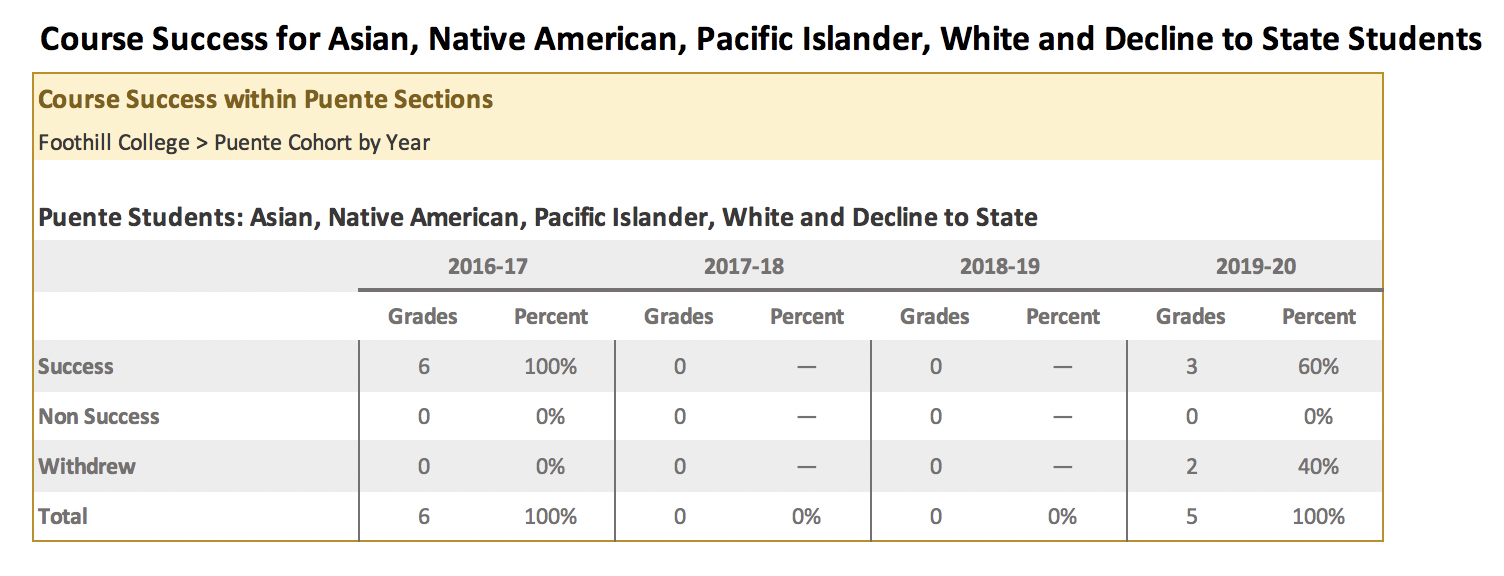Select the 2018-19 column header
Screen dimensions: 1504x576
click(x=999, y=266)
